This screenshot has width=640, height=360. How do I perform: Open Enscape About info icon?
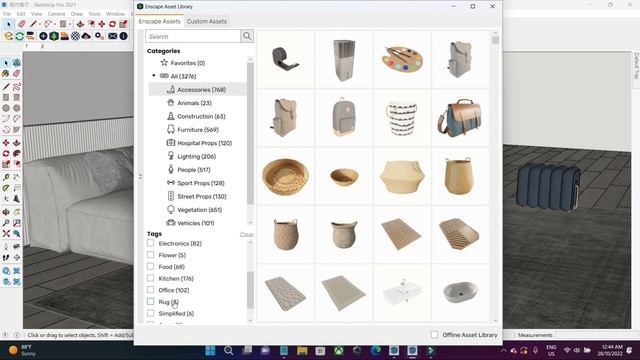point(123,36)
